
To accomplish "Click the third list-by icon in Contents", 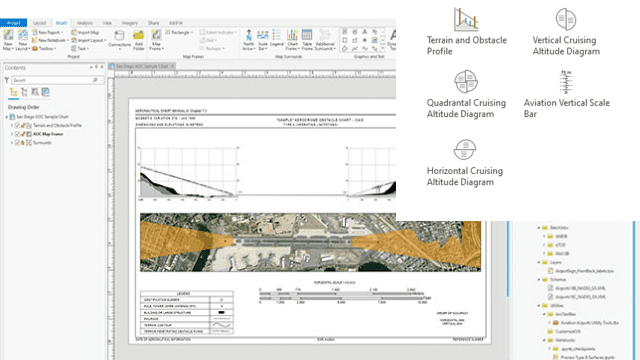I will point(35,92).
